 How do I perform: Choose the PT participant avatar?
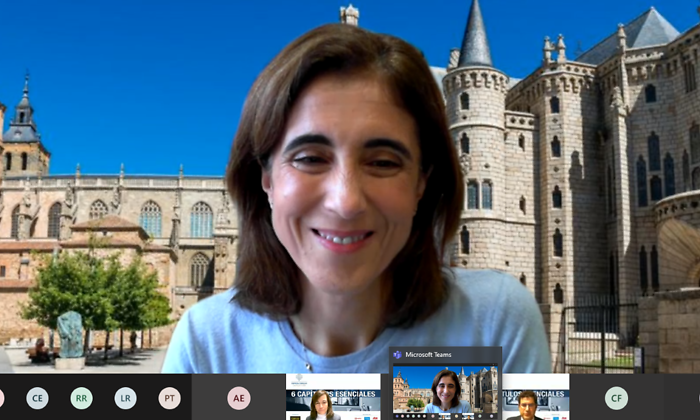[170, 398]
